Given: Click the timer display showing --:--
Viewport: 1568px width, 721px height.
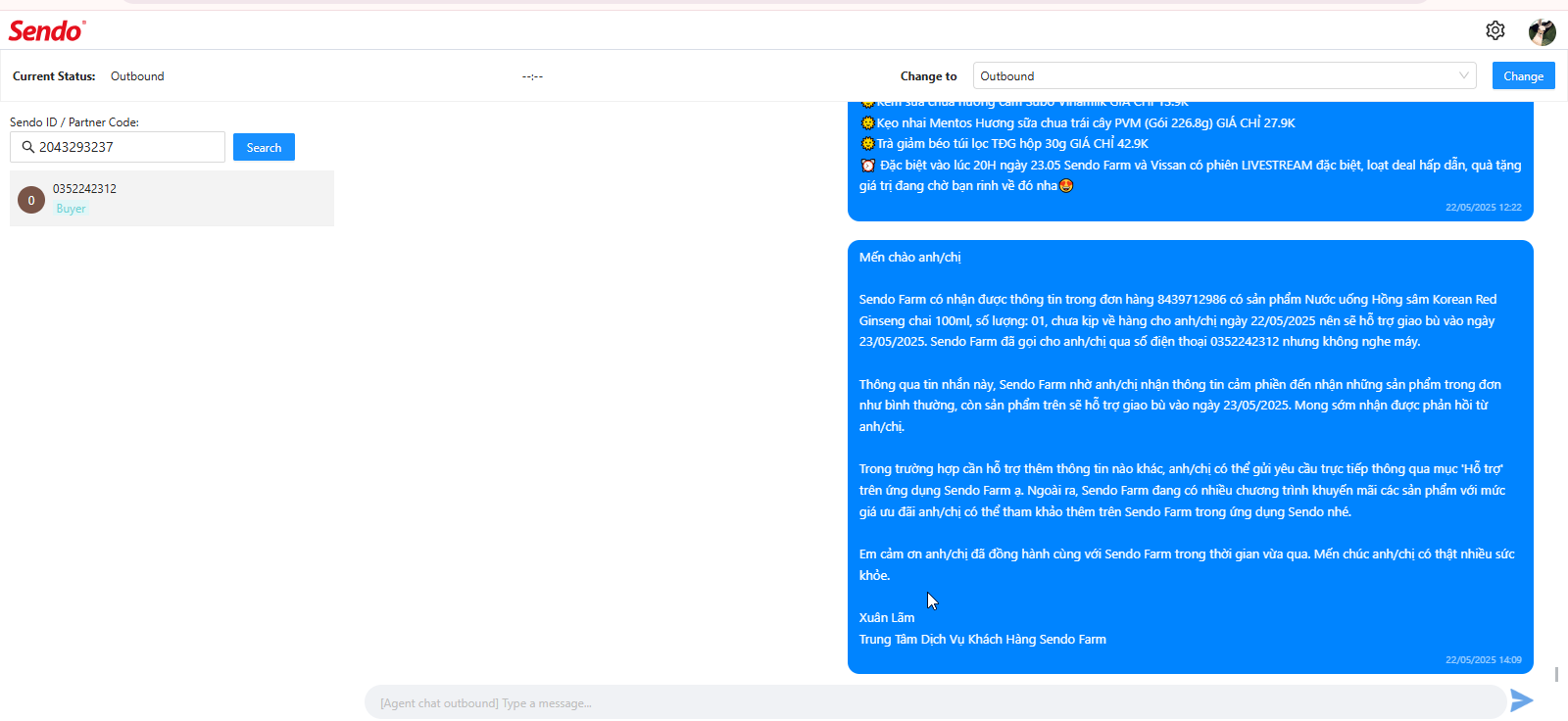Looking at the screenshot, I should coord(532,76).
